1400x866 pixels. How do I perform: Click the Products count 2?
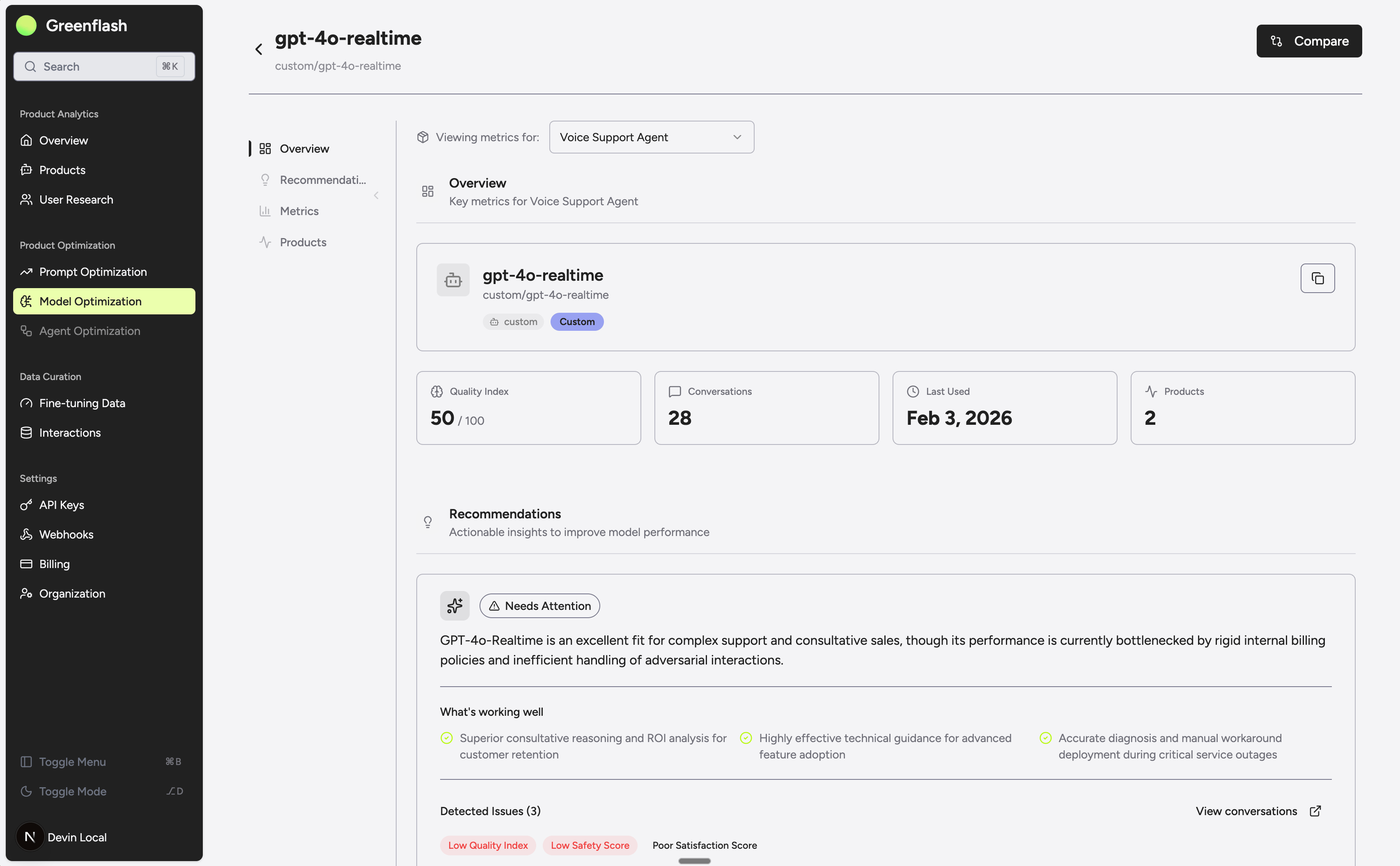click(1150, 418)
